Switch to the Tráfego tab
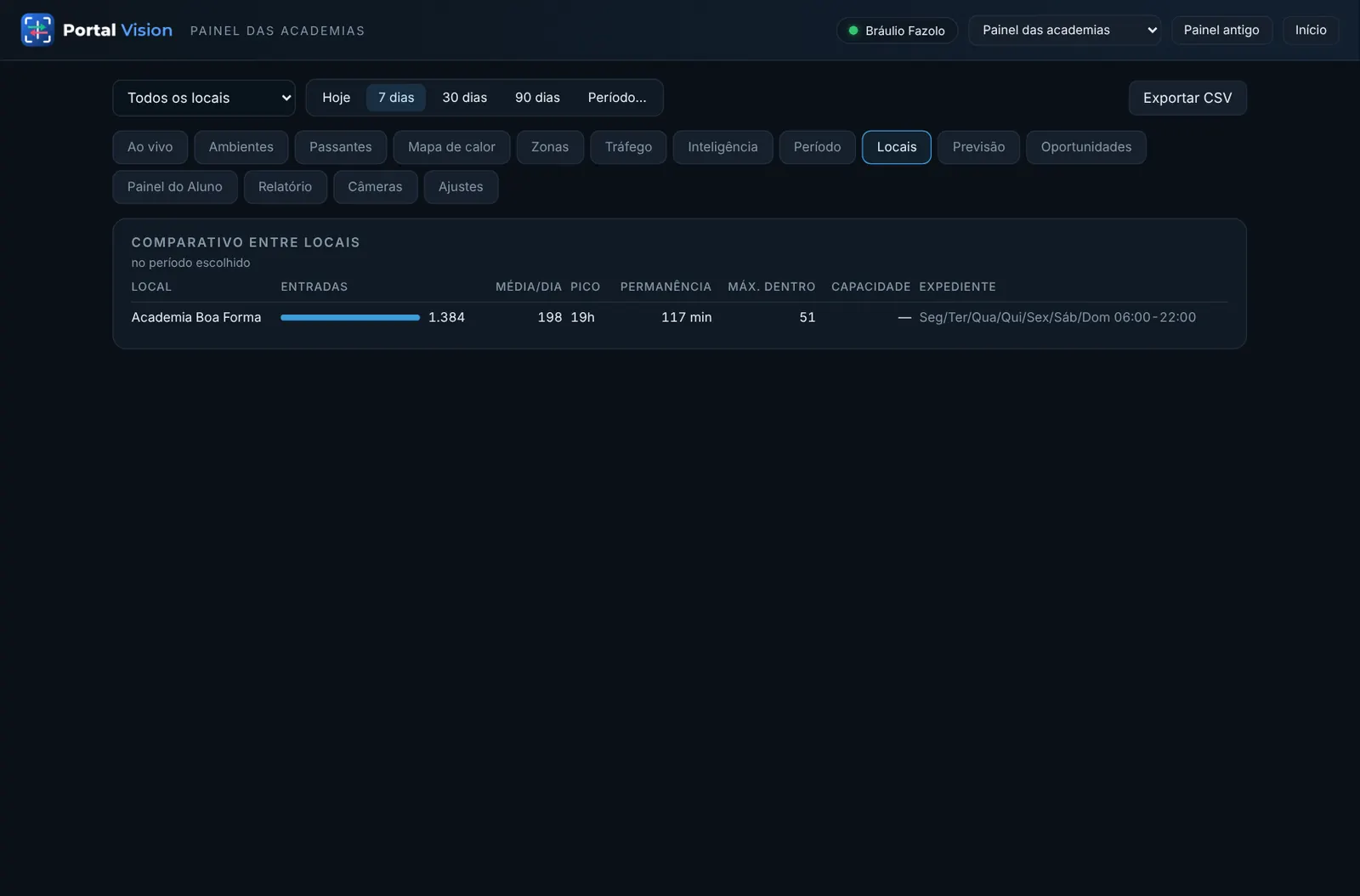Image resolution: width=1360 pixels, height=896 pixels. coord(628,147)
